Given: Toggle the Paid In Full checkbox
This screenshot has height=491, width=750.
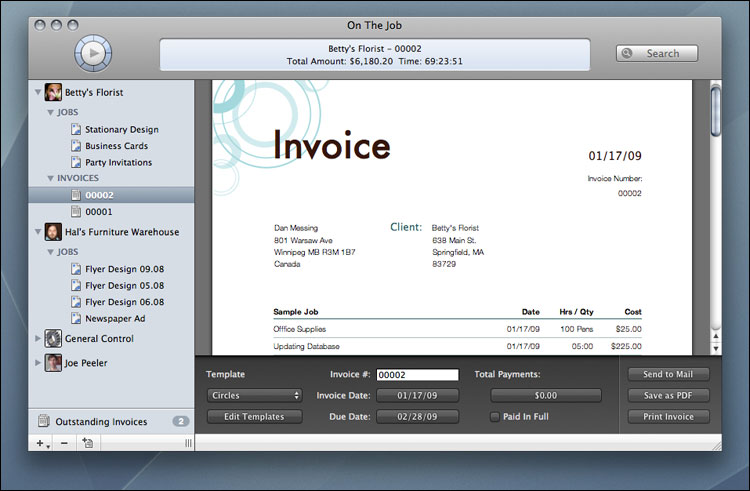Looking at the screenshot, I should [x=494, y=417].
